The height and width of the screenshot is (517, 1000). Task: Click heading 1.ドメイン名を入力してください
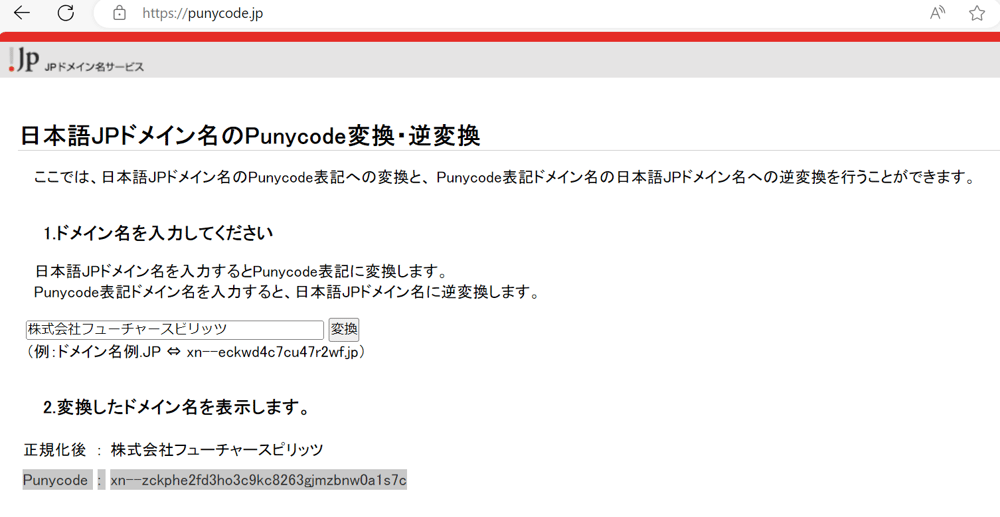click(x=158, y=233)
